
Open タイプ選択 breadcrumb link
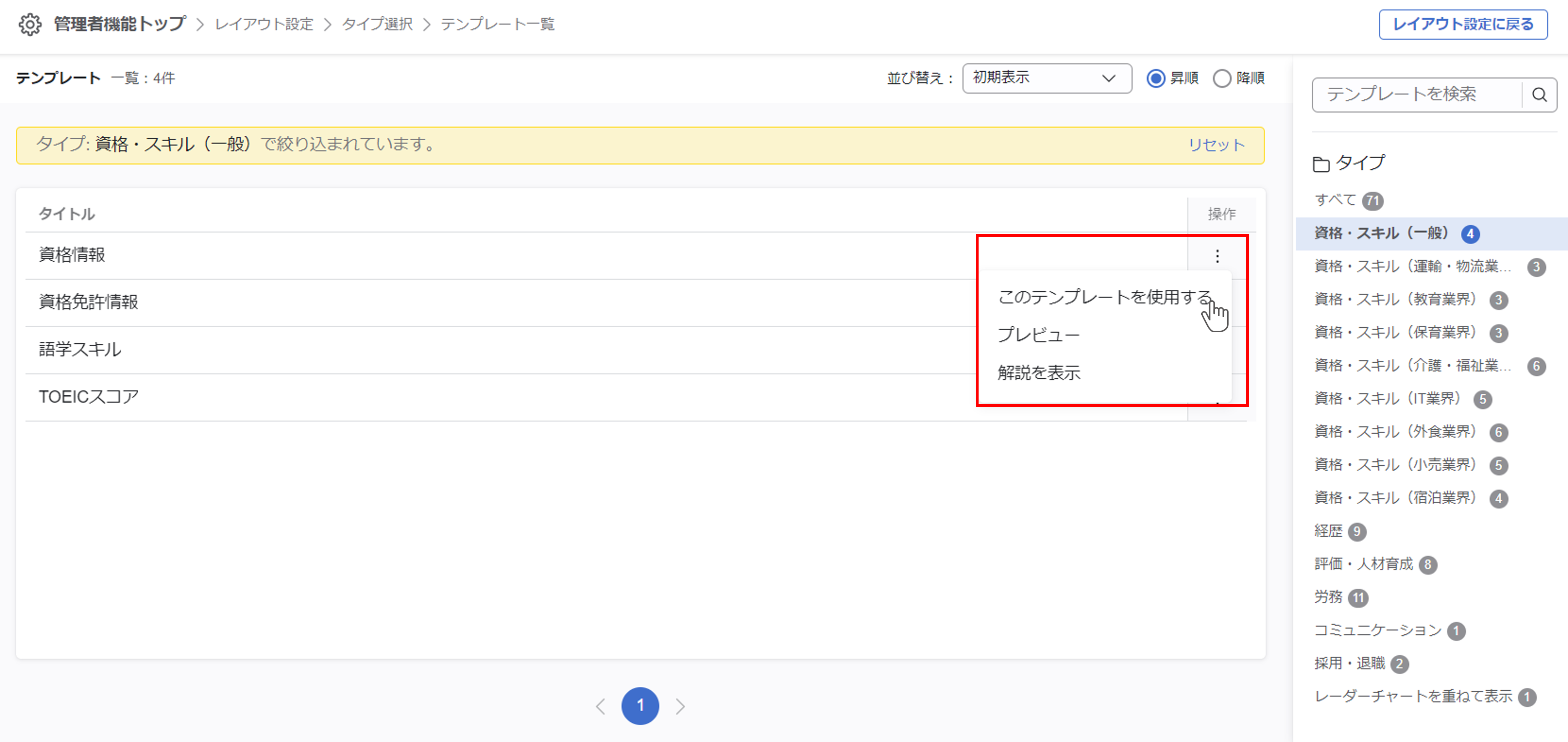pos(377,24)
